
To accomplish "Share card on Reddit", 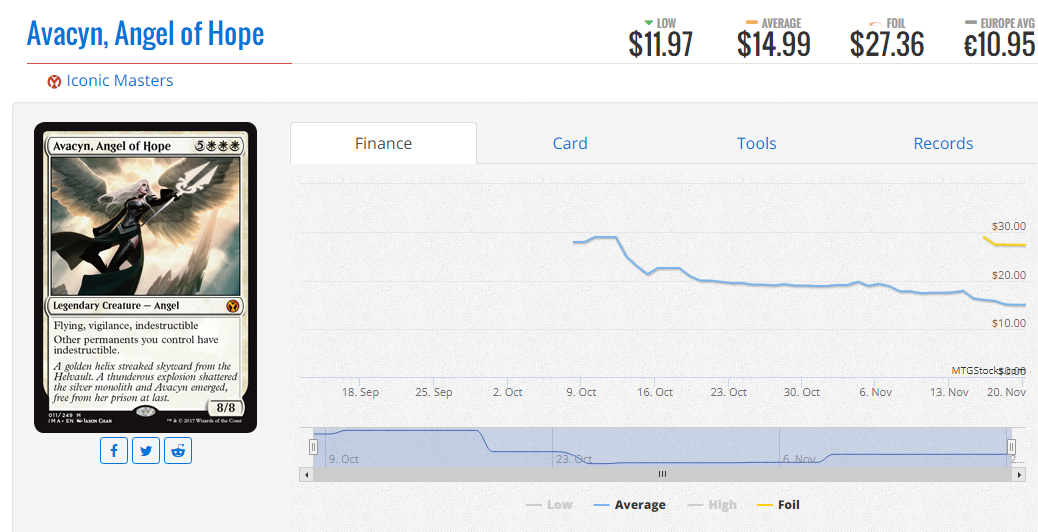I will pos(178,451).
